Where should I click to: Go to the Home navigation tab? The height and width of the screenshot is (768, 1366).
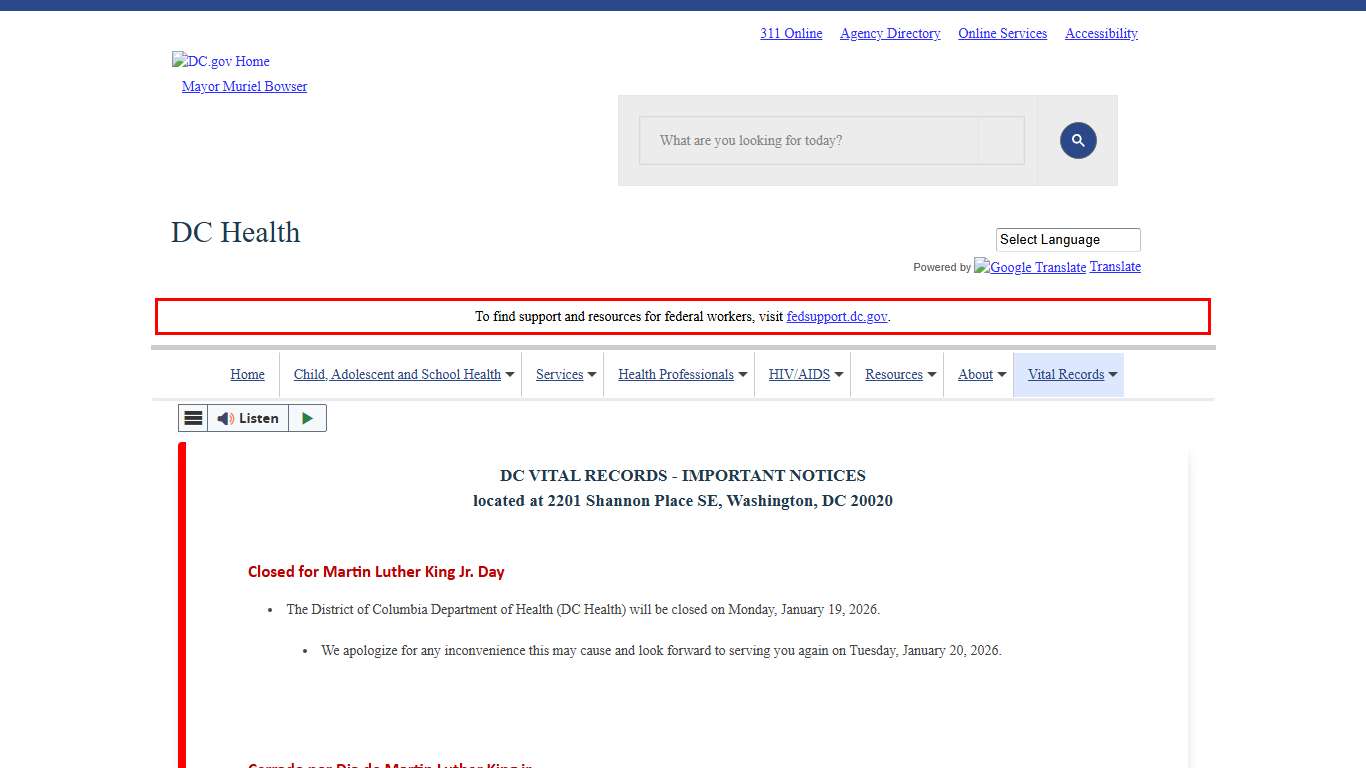(247, 375)
